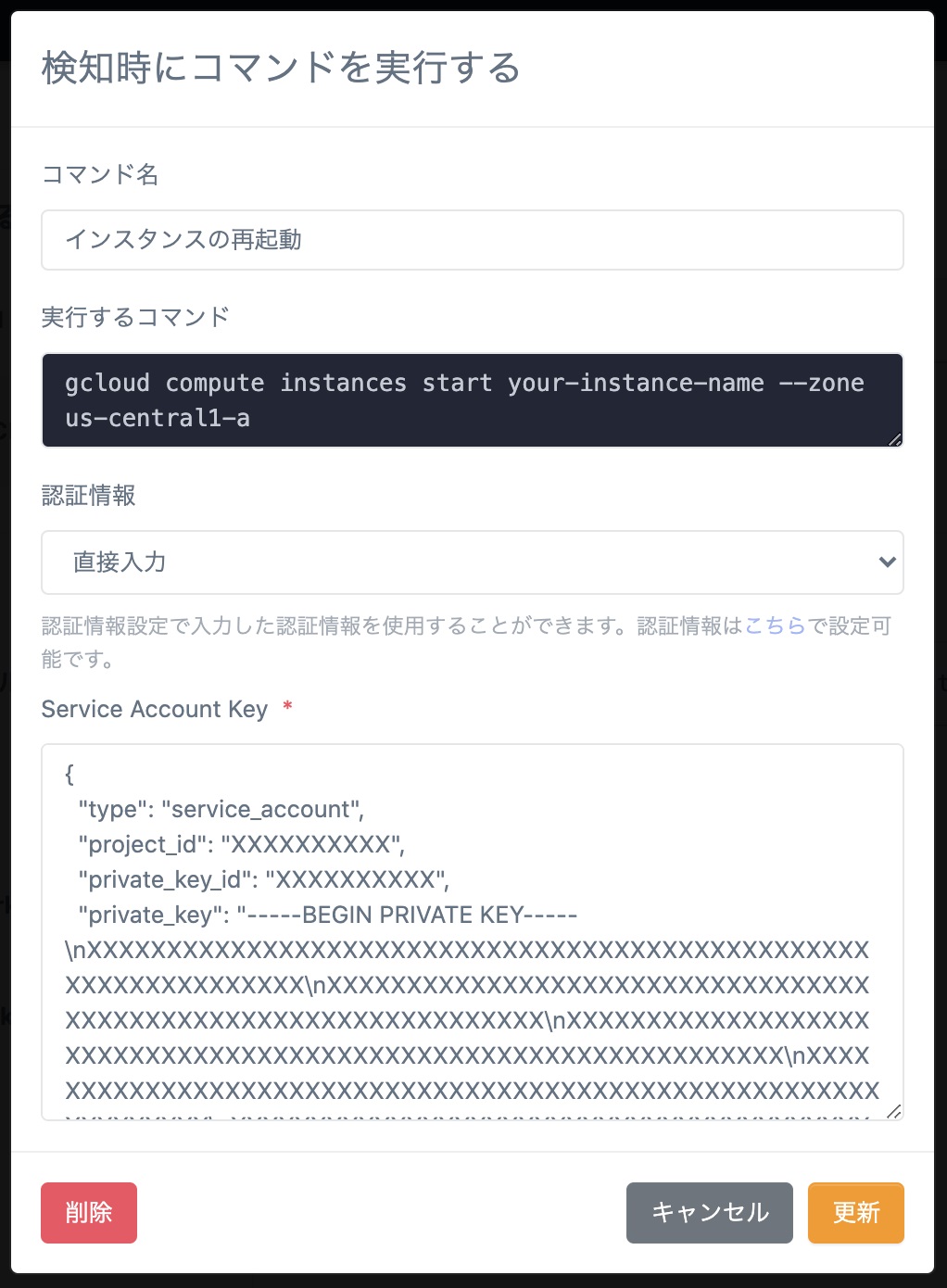Follow the こちら link in help text

coord(775,626)
